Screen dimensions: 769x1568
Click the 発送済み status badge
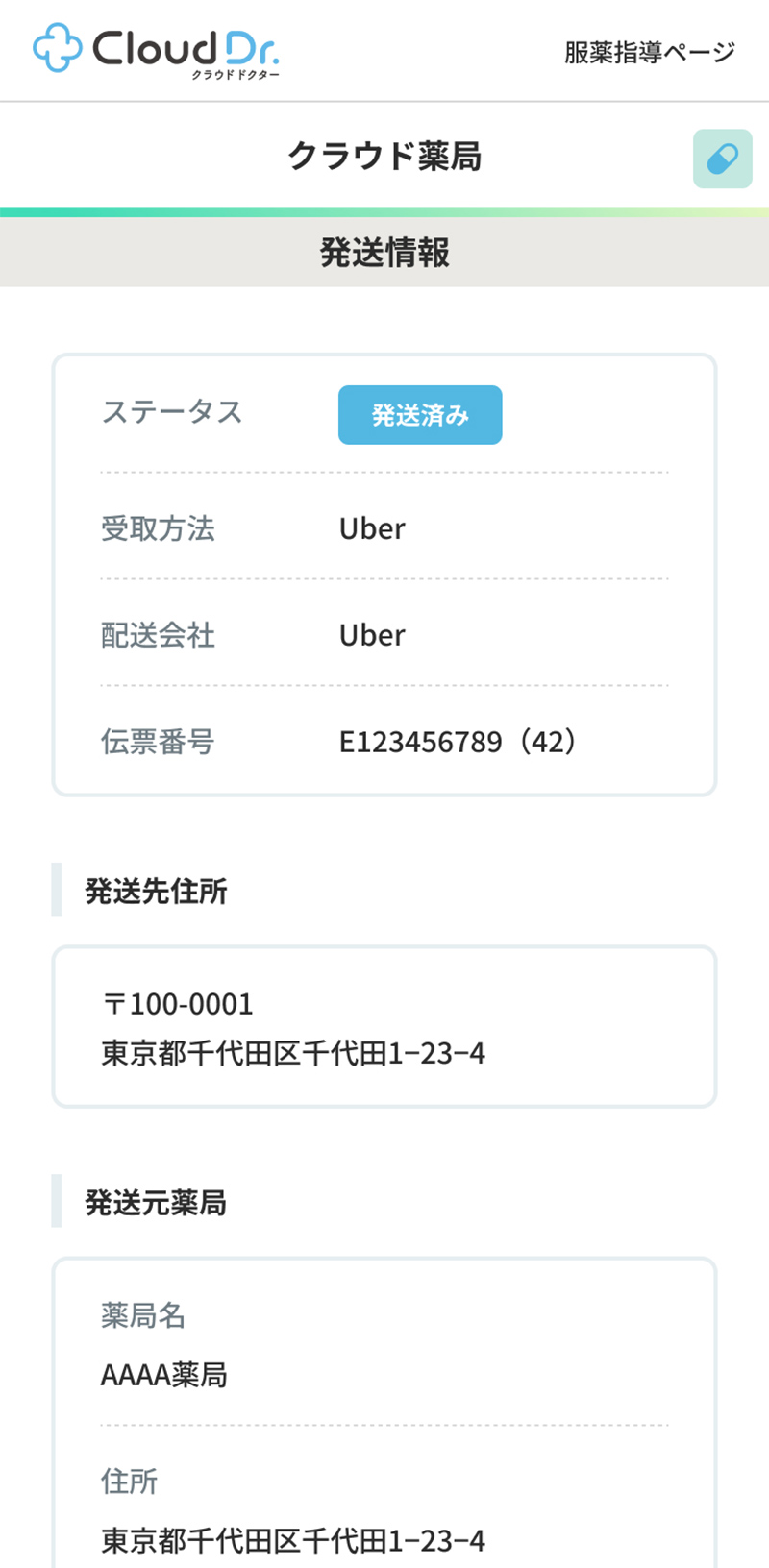420,415
